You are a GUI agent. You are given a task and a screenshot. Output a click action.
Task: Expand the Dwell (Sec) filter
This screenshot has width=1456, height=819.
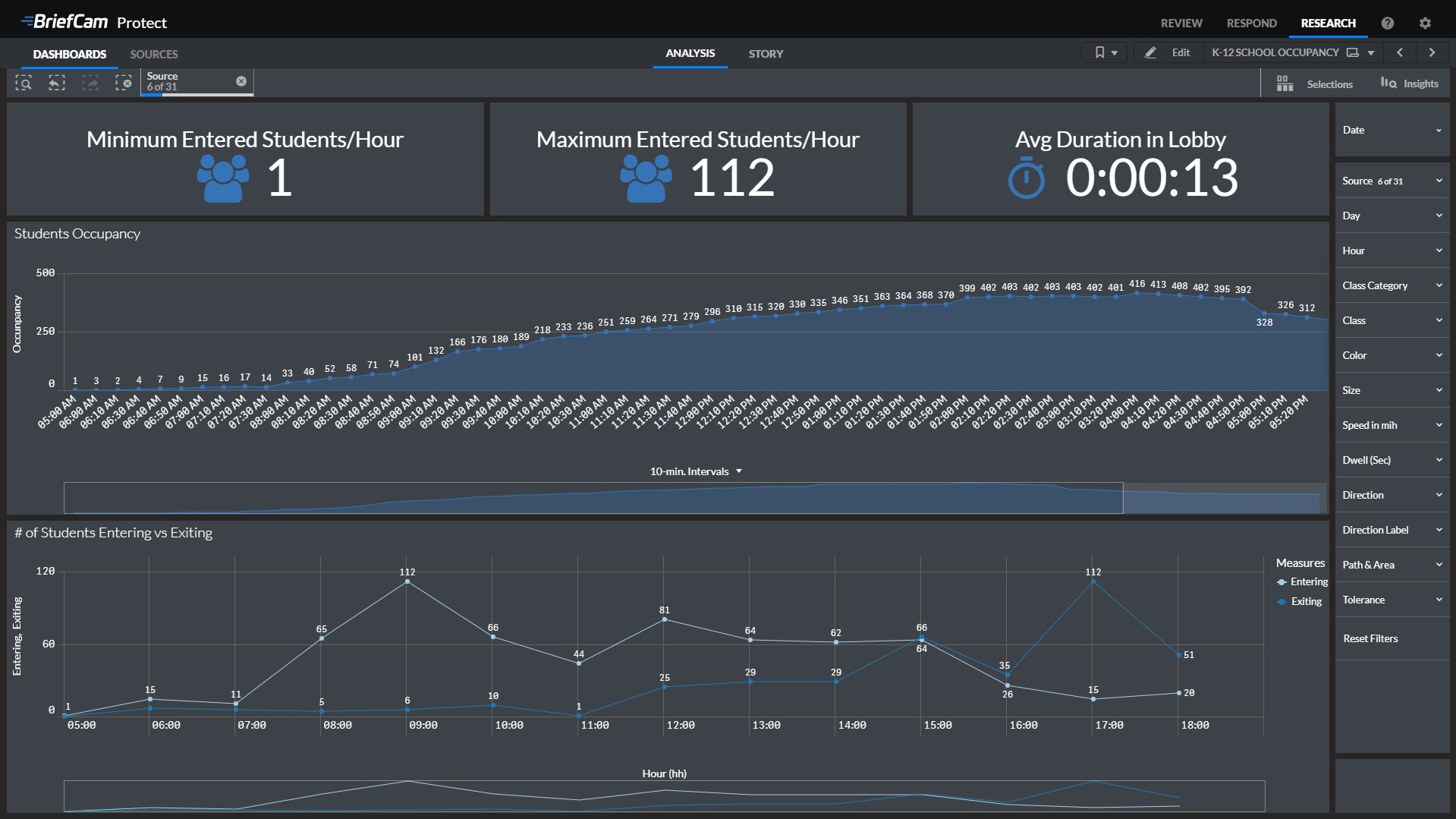click(x=1392, y=460)
